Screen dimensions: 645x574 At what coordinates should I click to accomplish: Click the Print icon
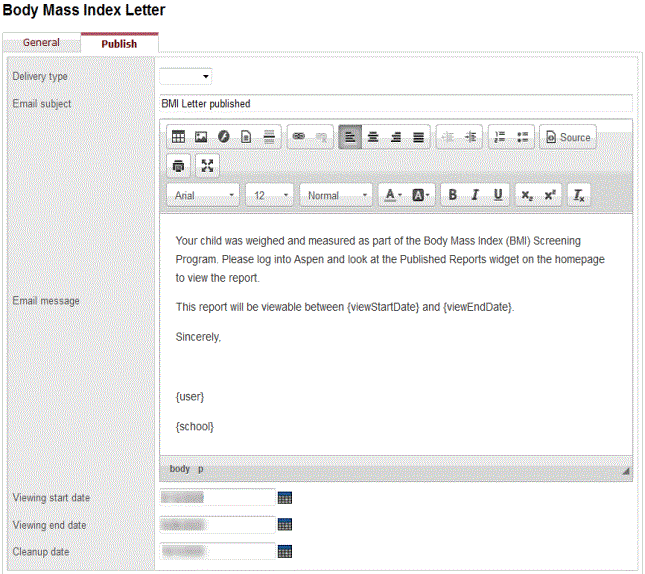point(178,166)
